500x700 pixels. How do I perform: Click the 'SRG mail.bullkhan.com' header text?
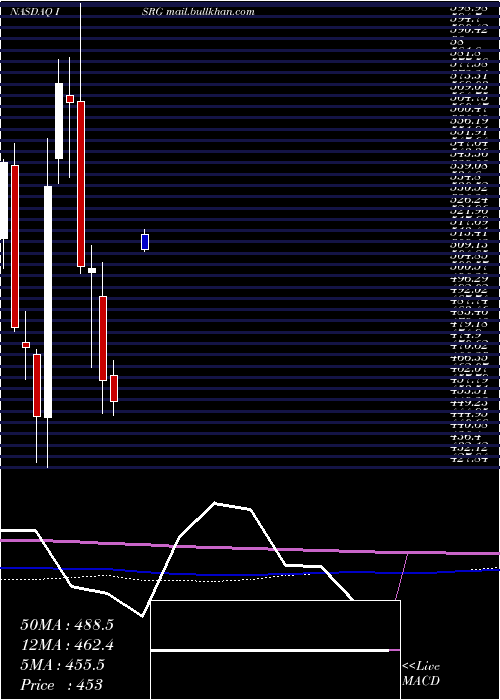[x=198, y=12]
